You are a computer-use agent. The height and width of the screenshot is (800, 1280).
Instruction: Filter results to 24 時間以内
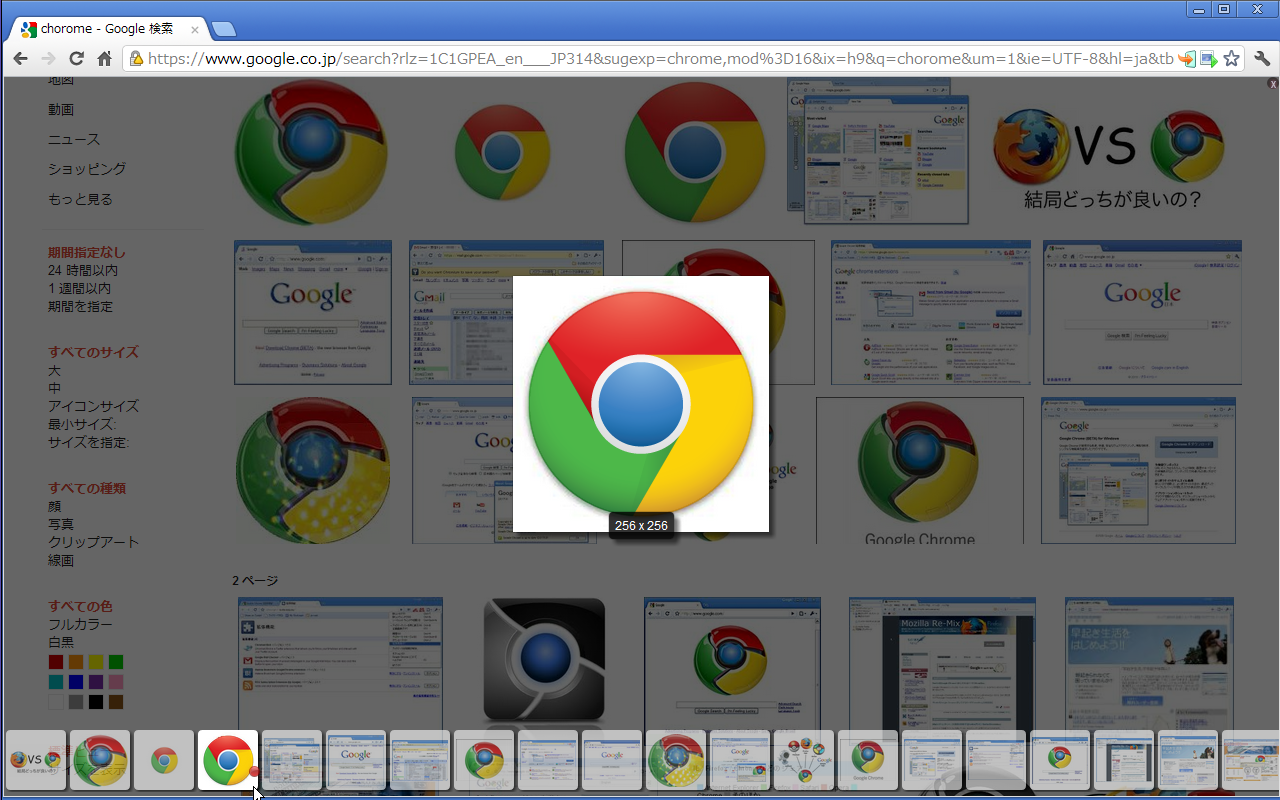click(x=83, y=270)
